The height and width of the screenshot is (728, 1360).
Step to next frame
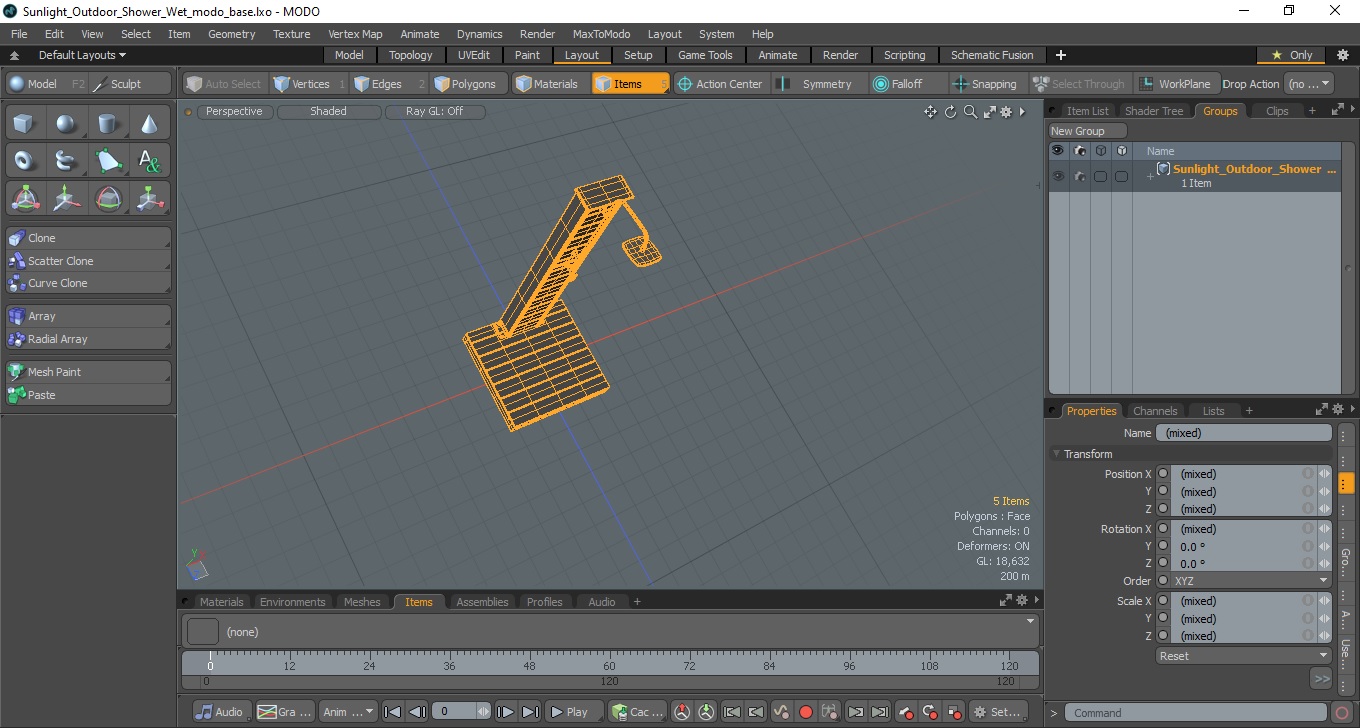click(506, 712)
